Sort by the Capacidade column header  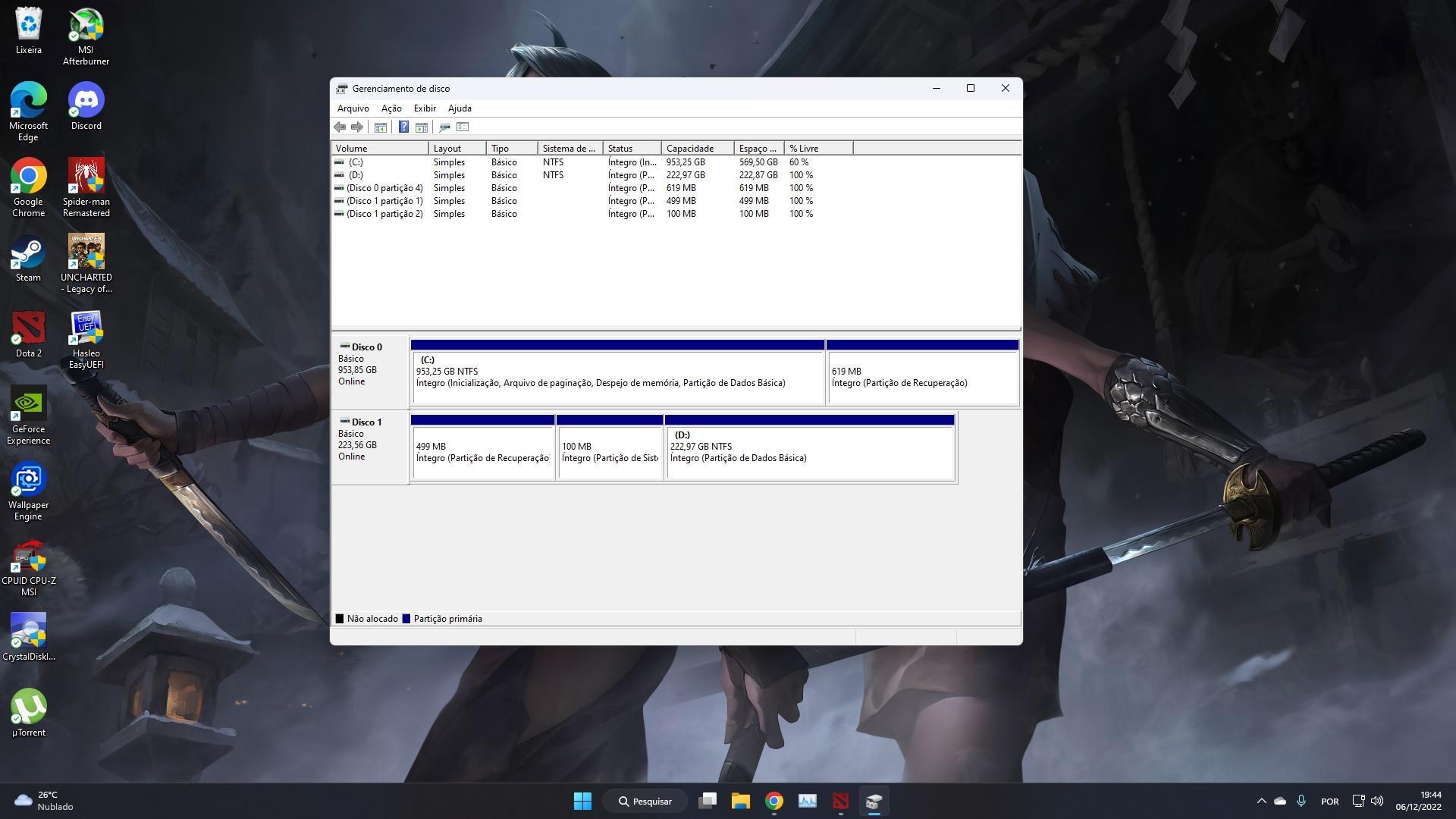pyautogui.click(x=698, y=149)
